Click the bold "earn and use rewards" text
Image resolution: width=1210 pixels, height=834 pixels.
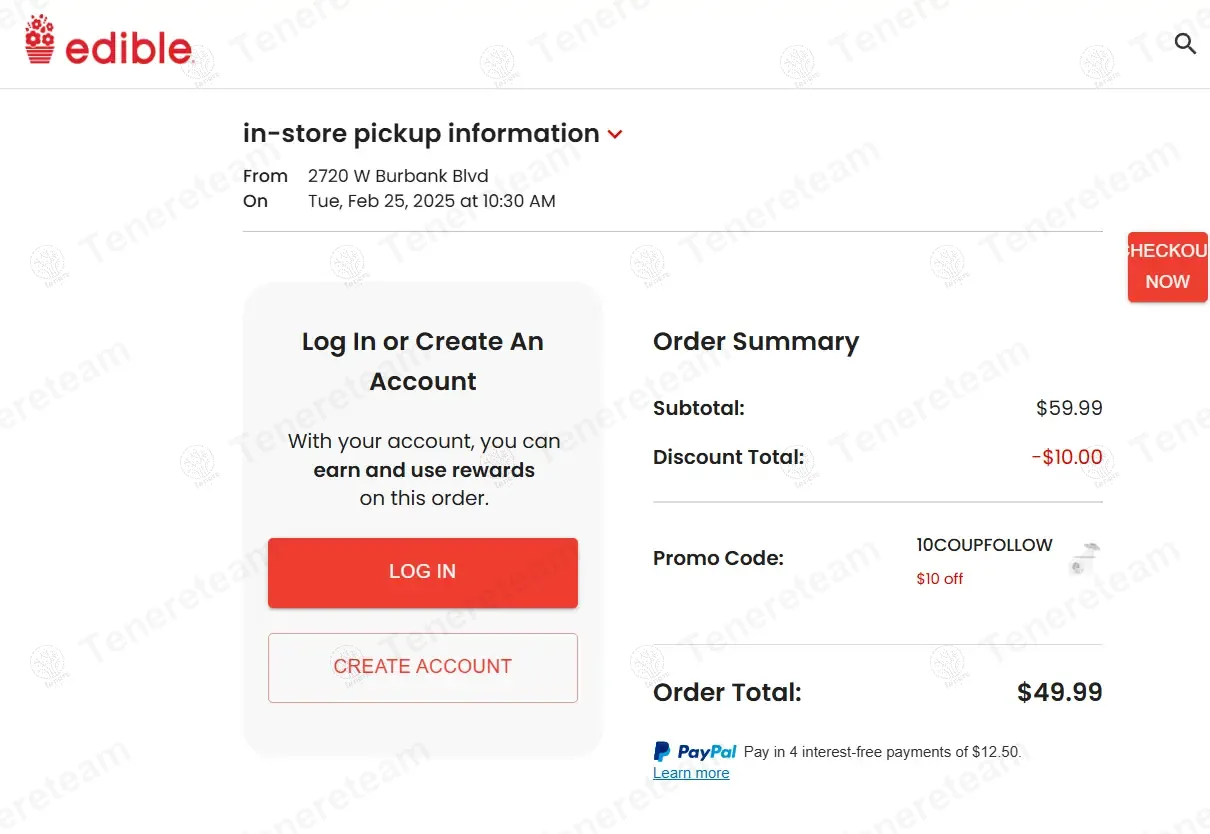tap(424, 470)
